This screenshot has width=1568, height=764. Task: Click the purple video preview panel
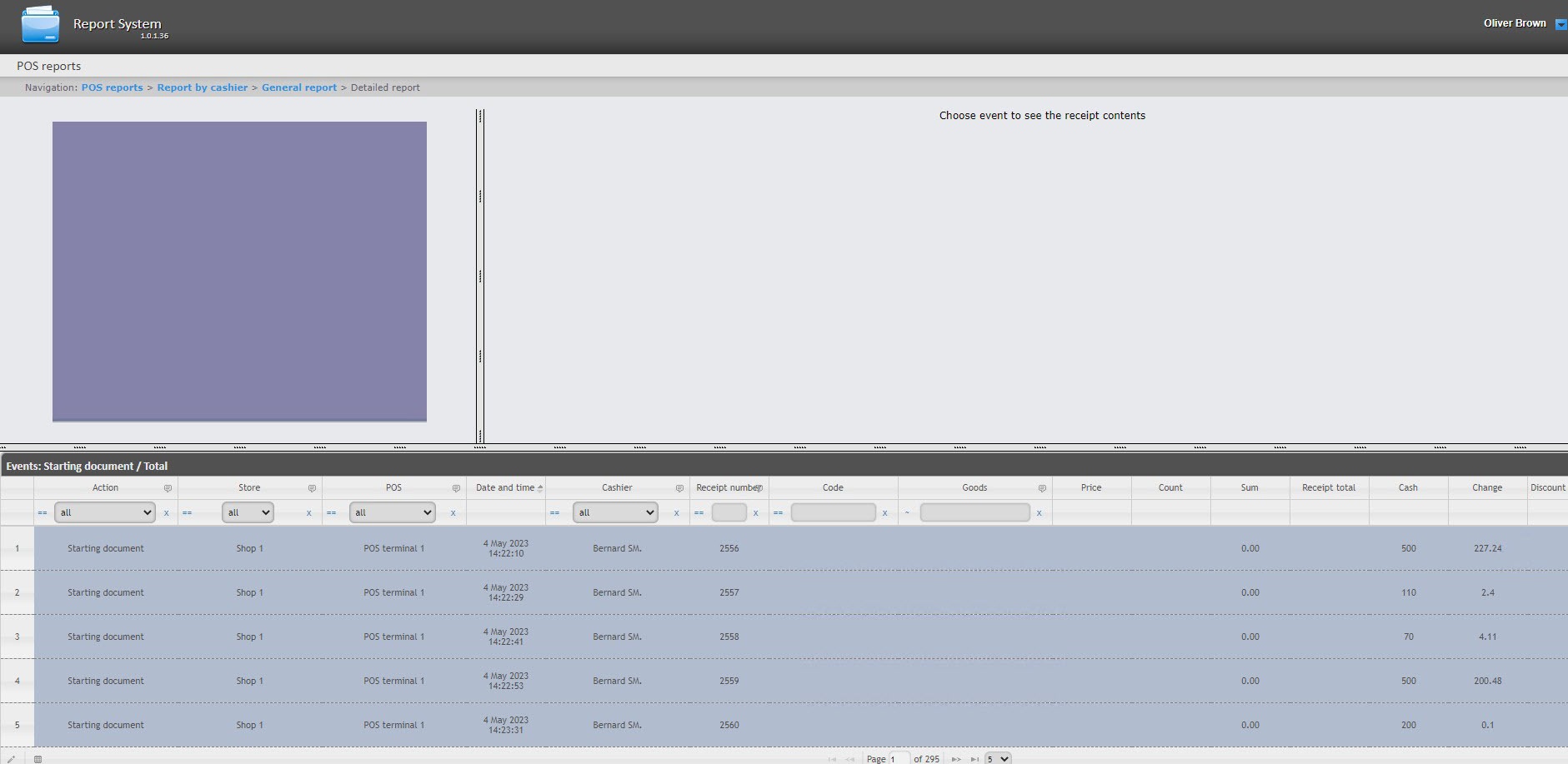[239, 272]
